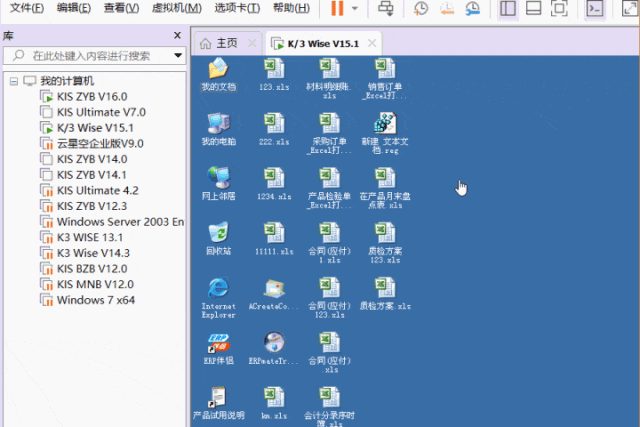Click the send Ctrl+Alt+Del toolbar icon
This screenshot has height=427, width=640.
[385, 8]
